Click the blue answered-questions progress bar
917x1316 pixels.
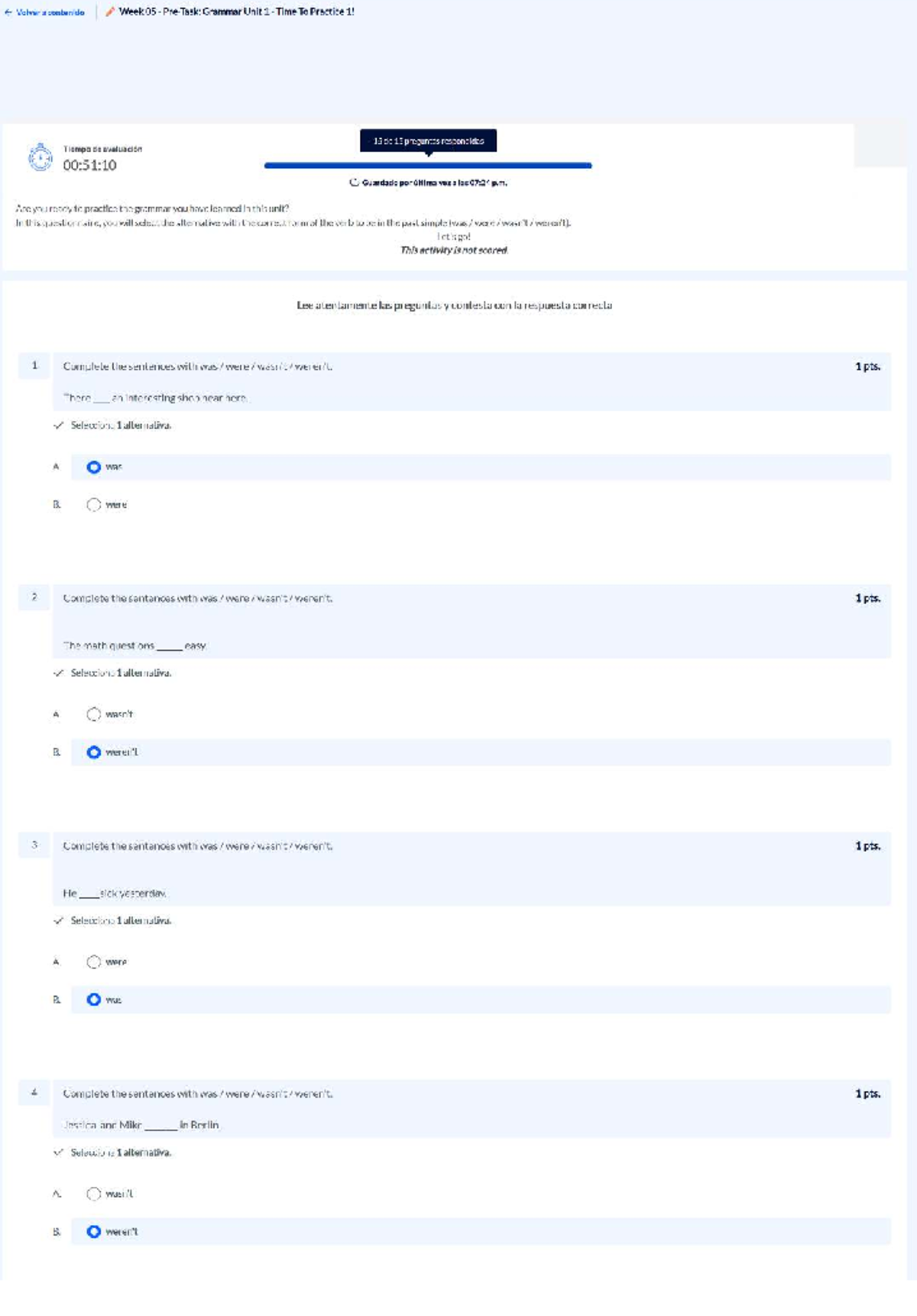coord(428,165)
